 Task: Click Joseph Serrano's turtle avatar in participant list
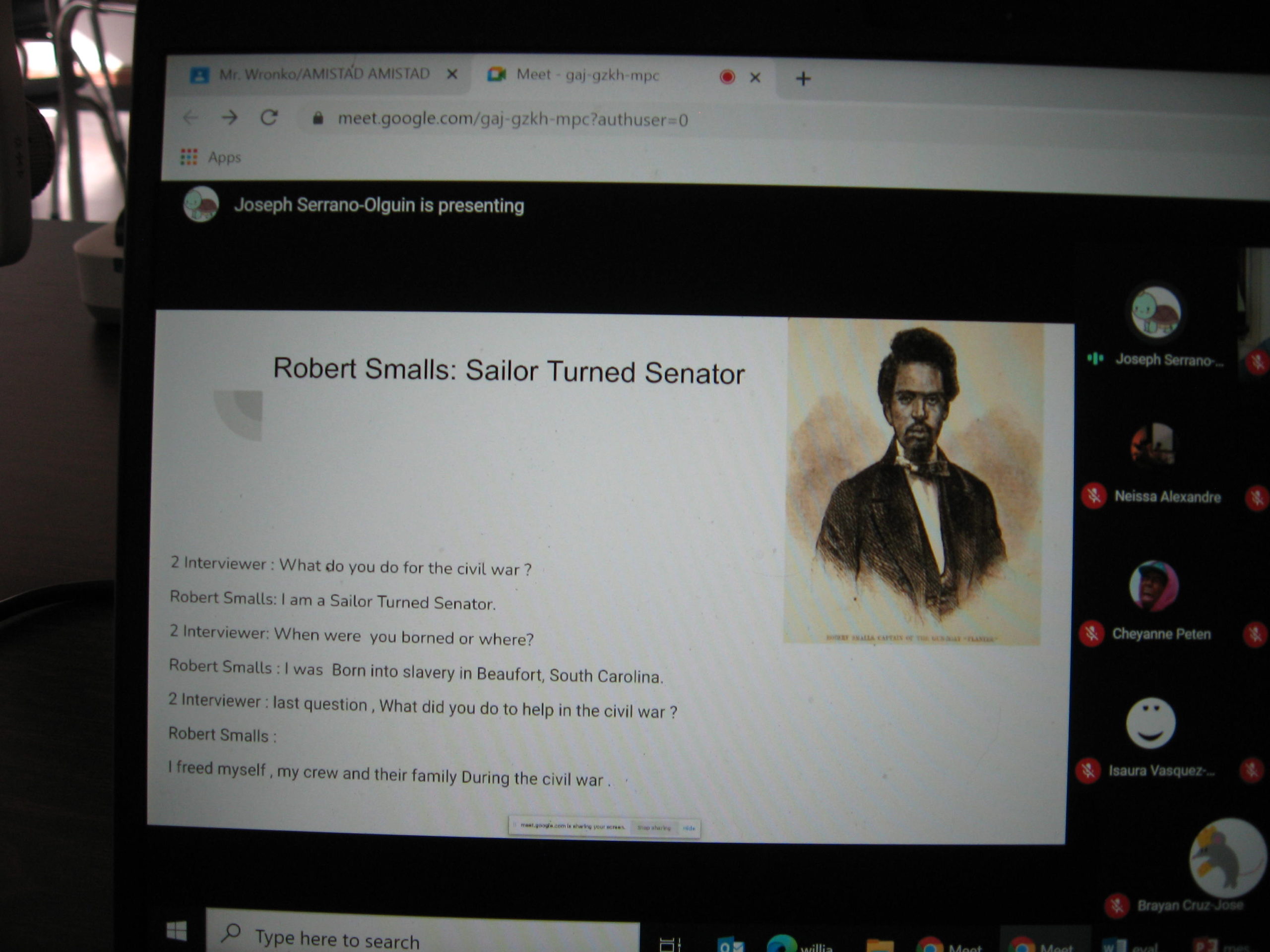pos(1155,312)
